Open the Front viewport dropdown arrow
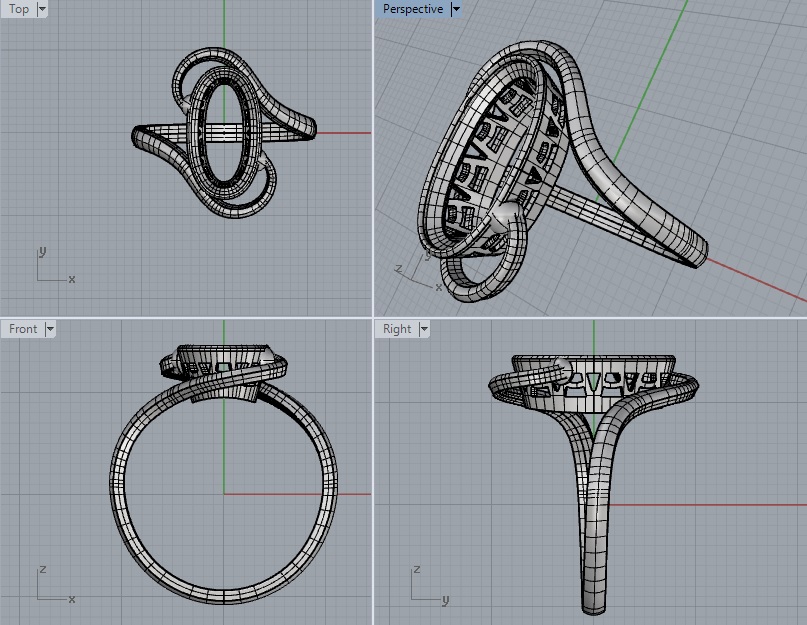 50,329
